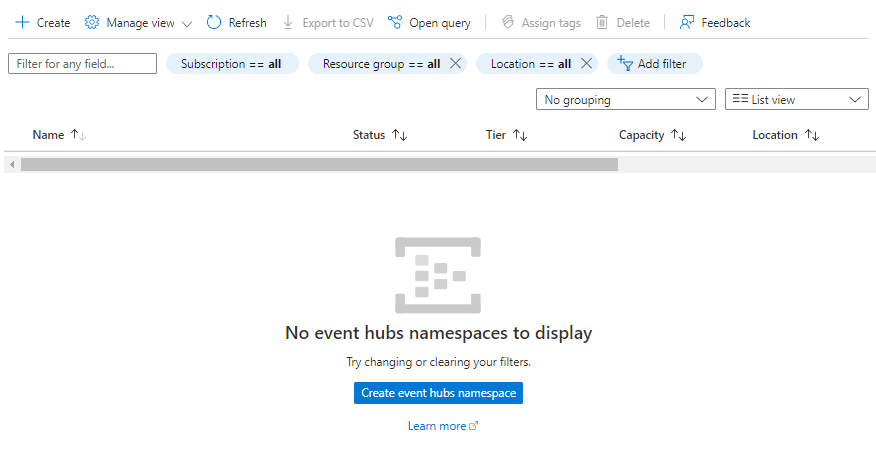Image resolution: width=876 pixels, height=449 pixels.
Task: Click the Add filter button
Action: pos(654,64)
